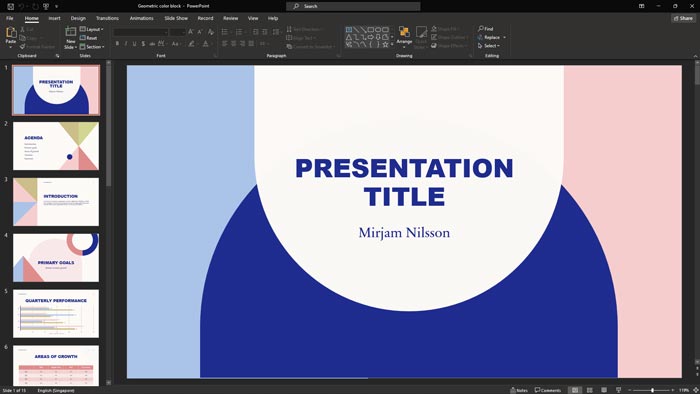Viewport: 700px width, 394px height.
Task: Click the Paste clipboard icon
Action: (x=11, y=32)
